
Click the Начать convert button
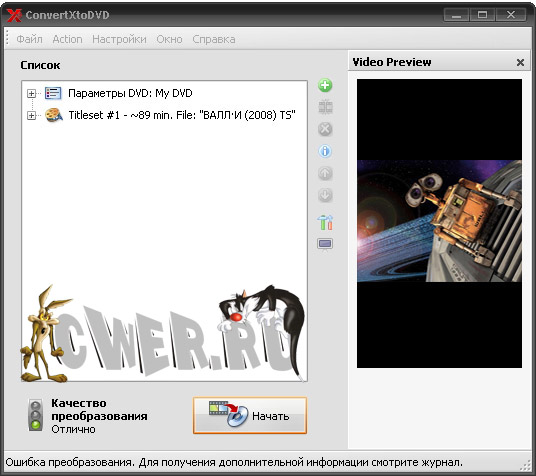[x=250, y=415]
